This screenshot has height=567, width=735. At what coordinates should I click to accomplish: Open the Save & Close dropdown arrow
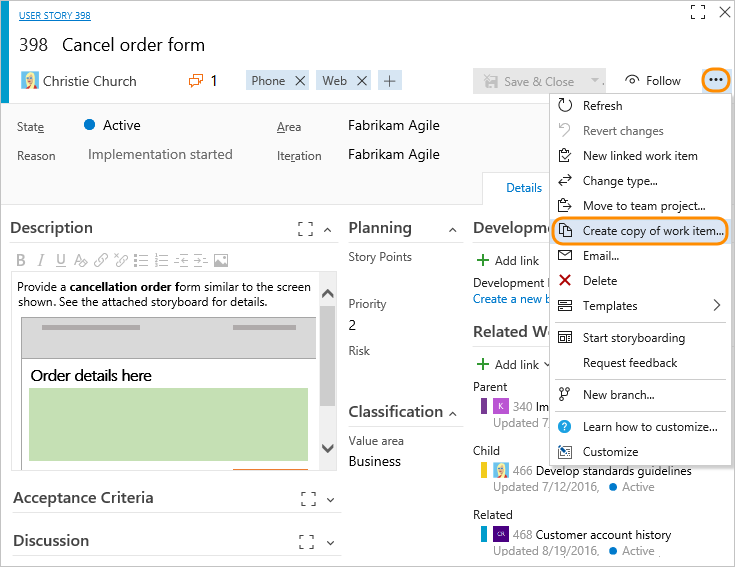coord(594,81)
